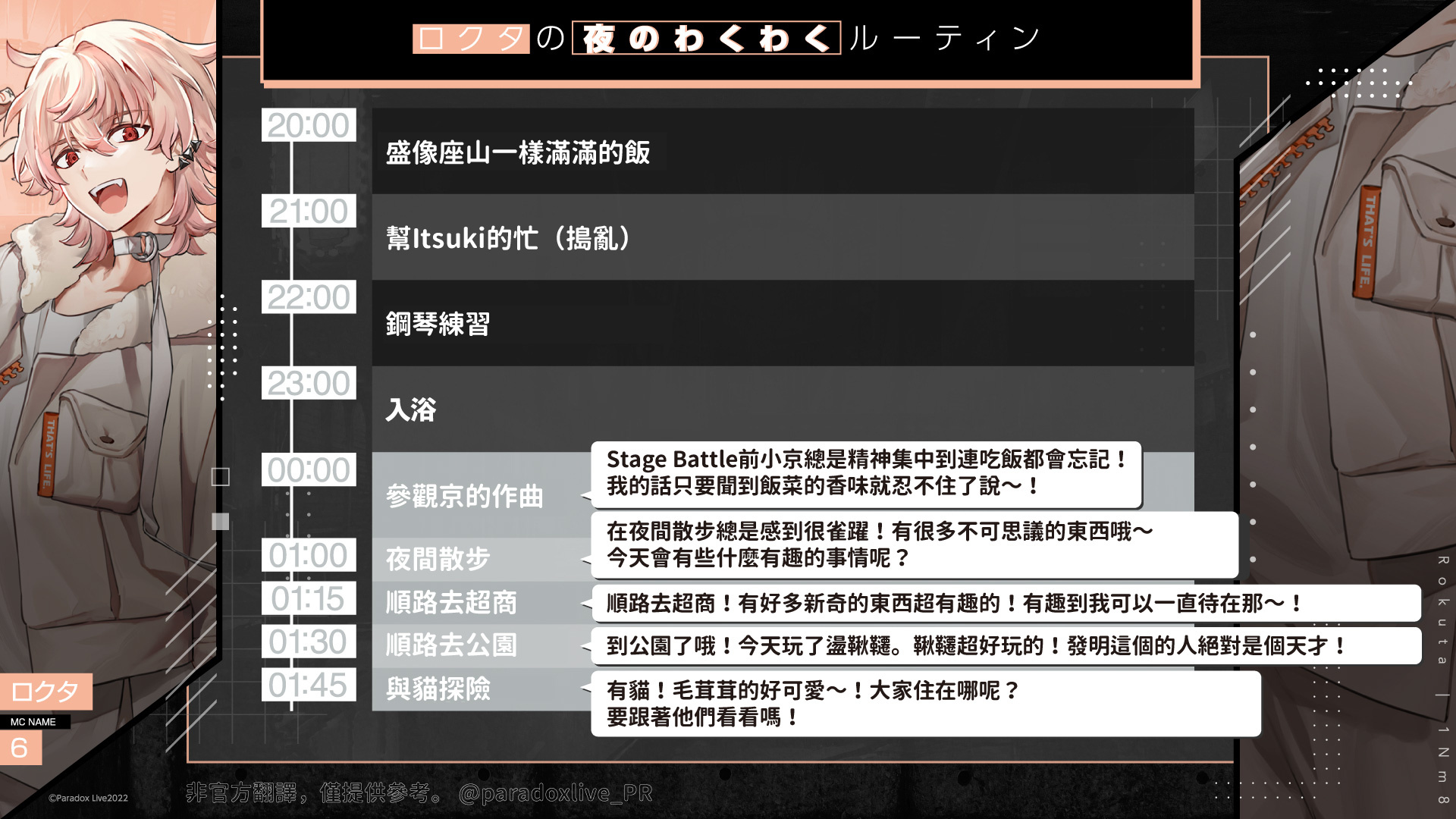The image size is (1456, 819).
Task: Click the ルーティン title text
Action: tap(944, 38)
